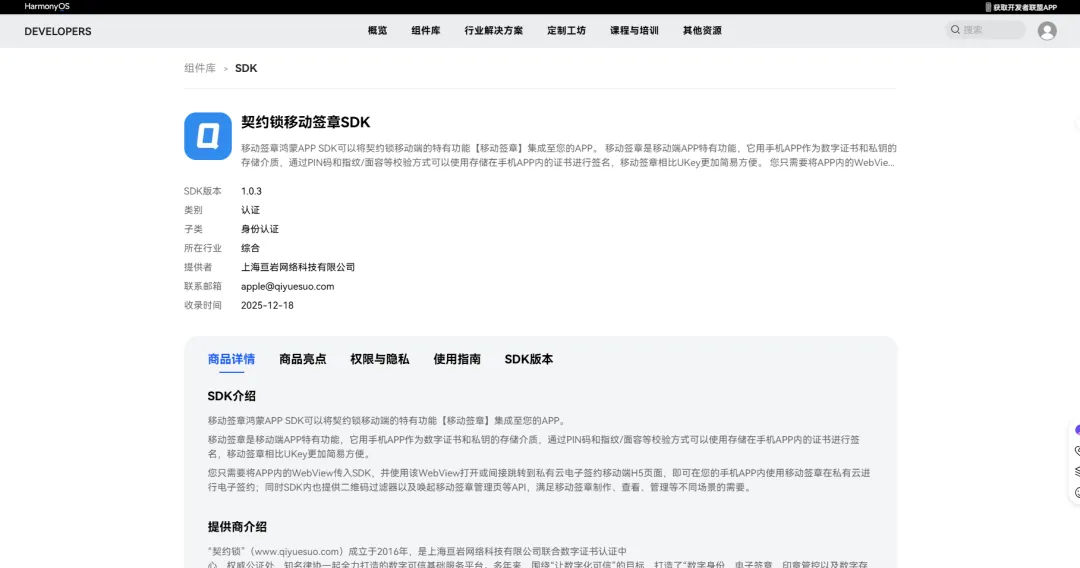Open the 概览 navigation menu
The image size is (1080, 568).
[x=377, y=30]
